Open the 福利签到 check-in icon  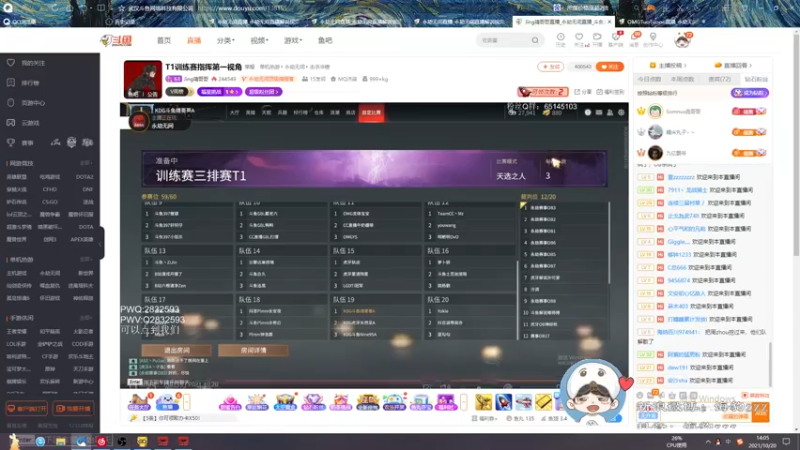pos(610,92)
